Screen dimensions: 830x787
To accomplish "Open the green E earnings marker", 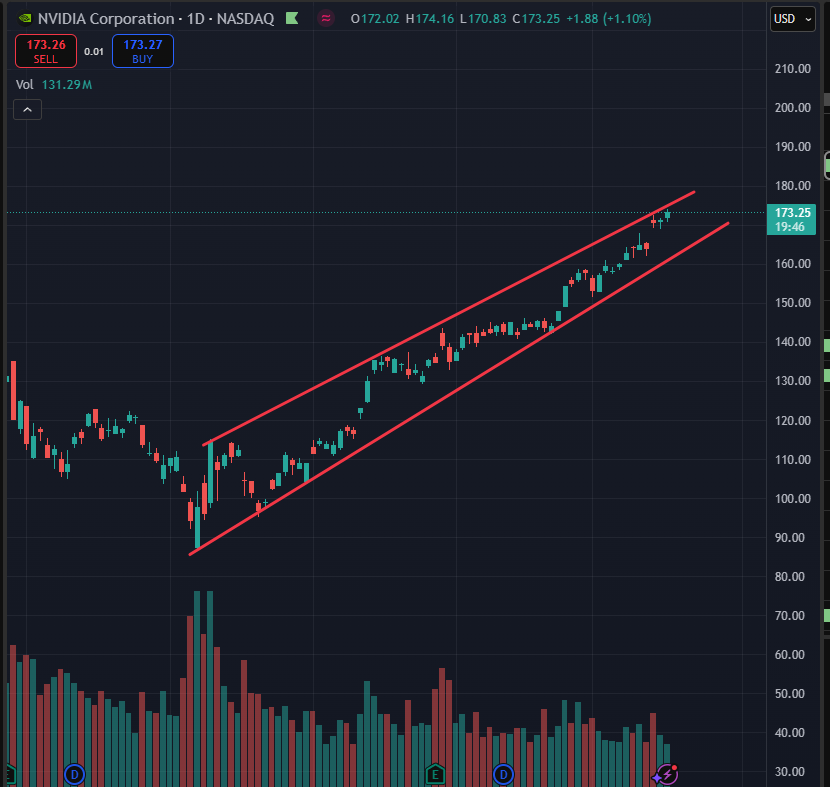I will pyautogui.click(x=435, y=775).
